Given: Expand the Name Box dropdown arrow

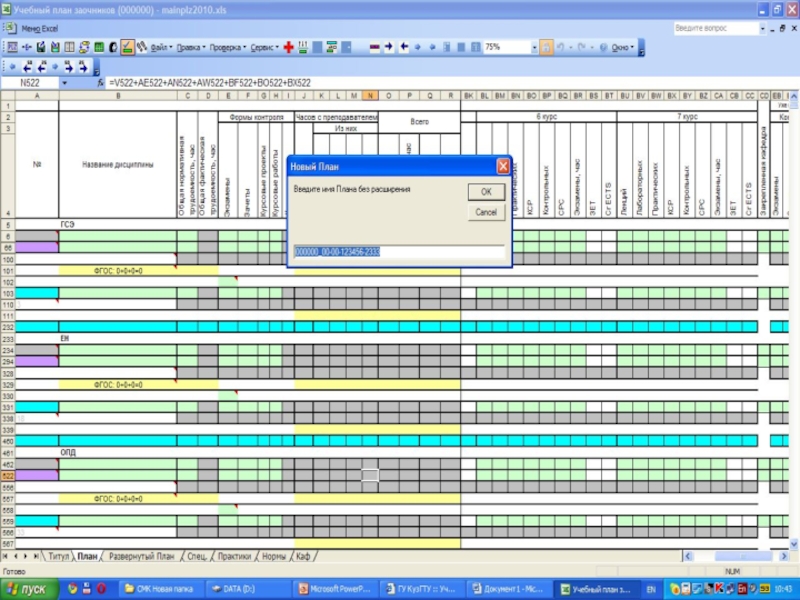Looking at the screenshot, I should 65,83.
